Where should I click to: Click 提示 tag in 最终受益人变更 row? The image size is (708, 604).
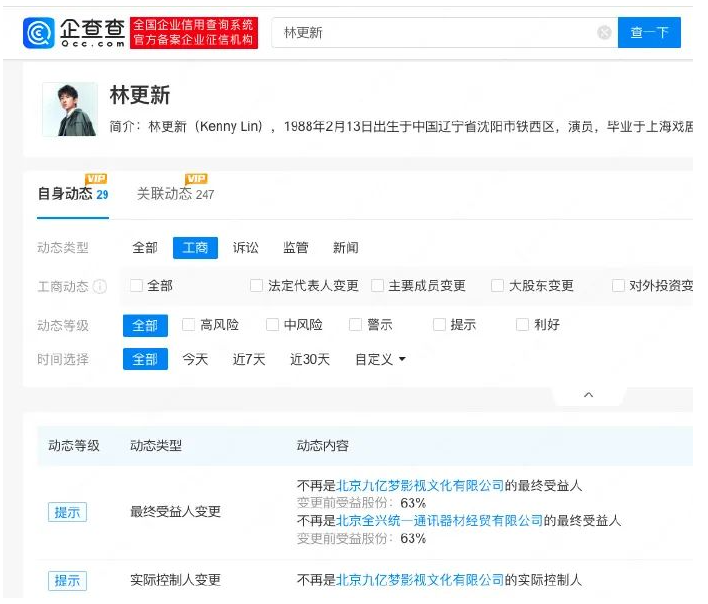67,512
